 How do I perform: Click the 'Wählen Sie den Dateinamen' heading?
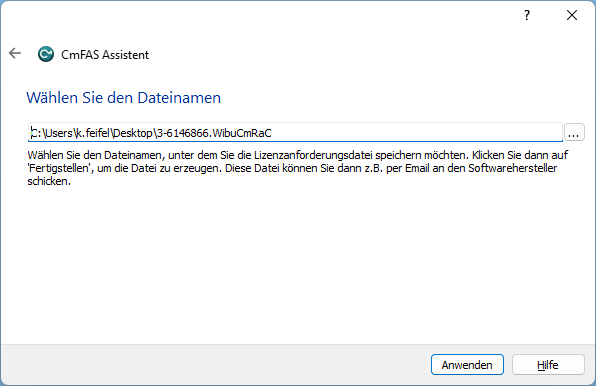tap(124, 98)
